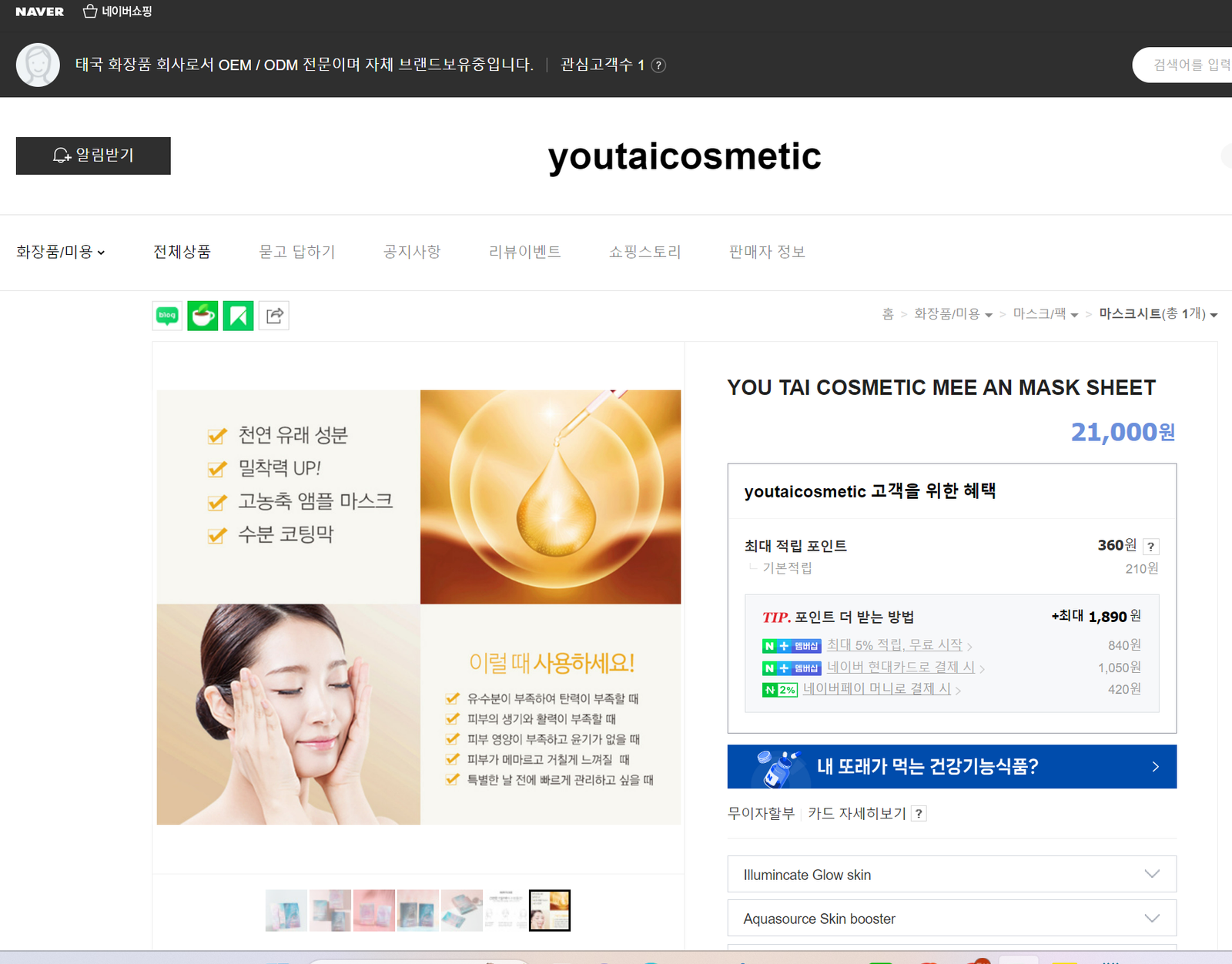Viewport: 1232px width, 964px height.
Task: Go to 묻고 답하기 tab
Action: pyautogui.click(x=297, y=252)
